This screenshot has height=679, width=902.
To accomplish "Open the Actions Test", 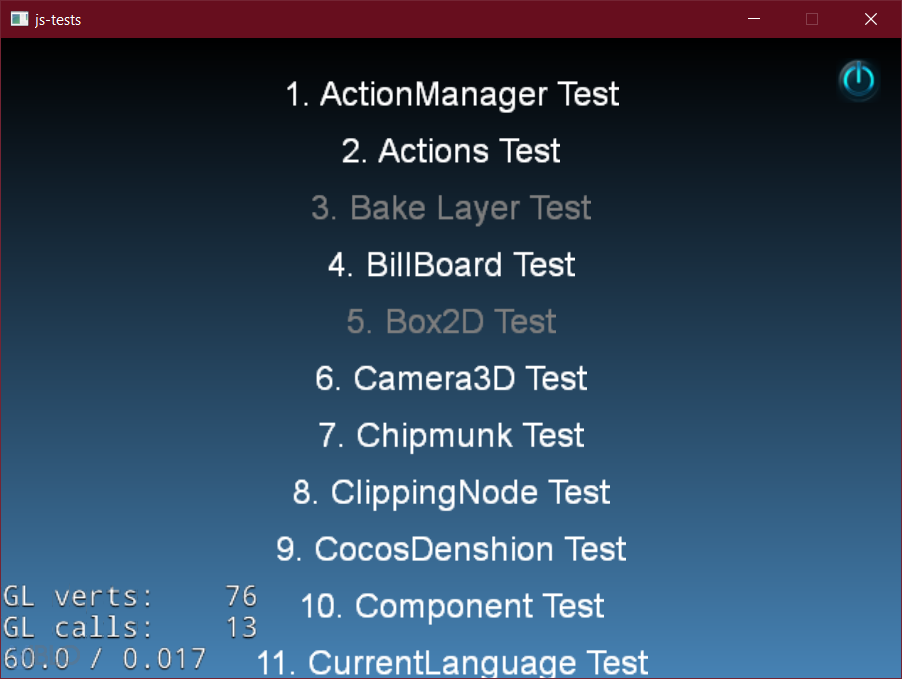I will click(450, 151).
